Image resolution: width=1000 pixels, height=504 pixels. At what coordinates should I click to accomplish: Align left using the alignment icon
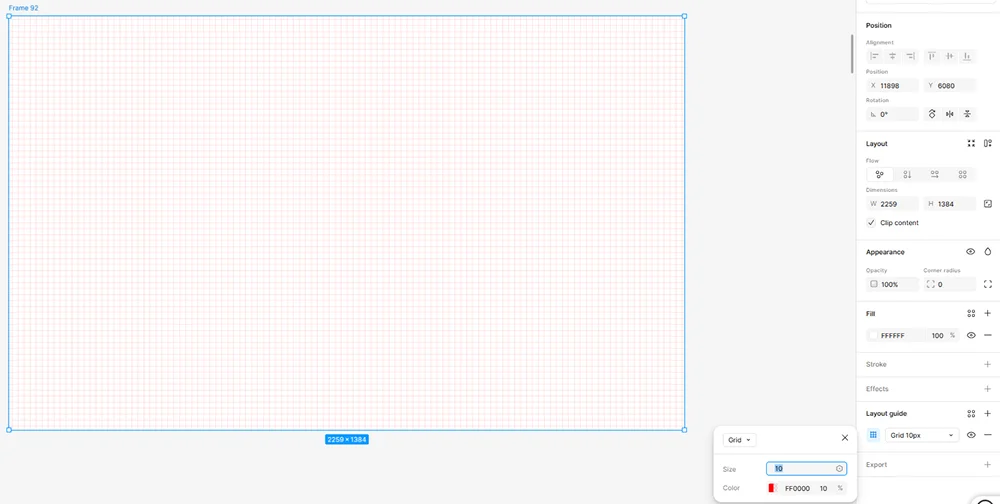875,56
